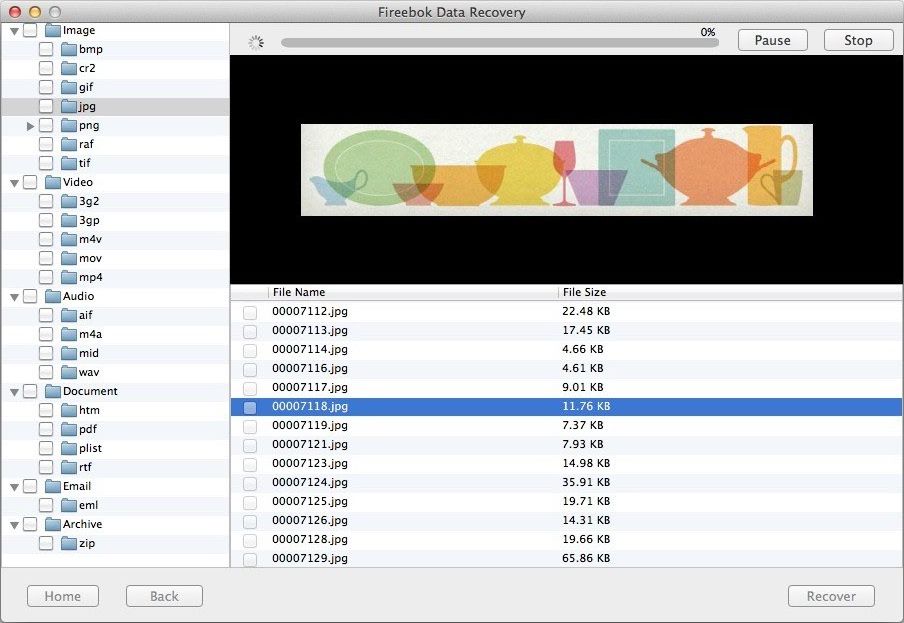The image size is (904, 623).
Task: Click the eml folder icon
Action: point(69,506)
